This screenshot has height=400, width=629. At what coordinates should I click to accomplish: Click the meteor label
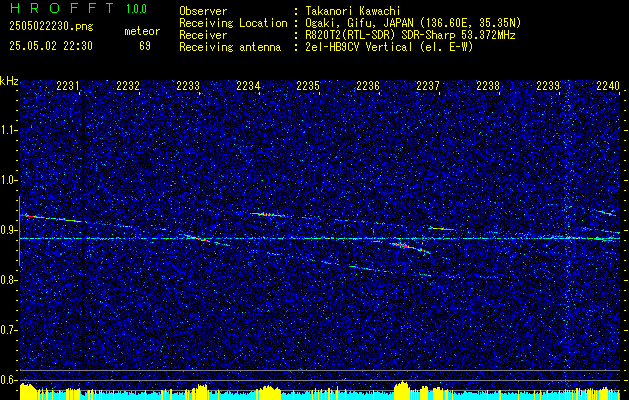coord(142,31)
